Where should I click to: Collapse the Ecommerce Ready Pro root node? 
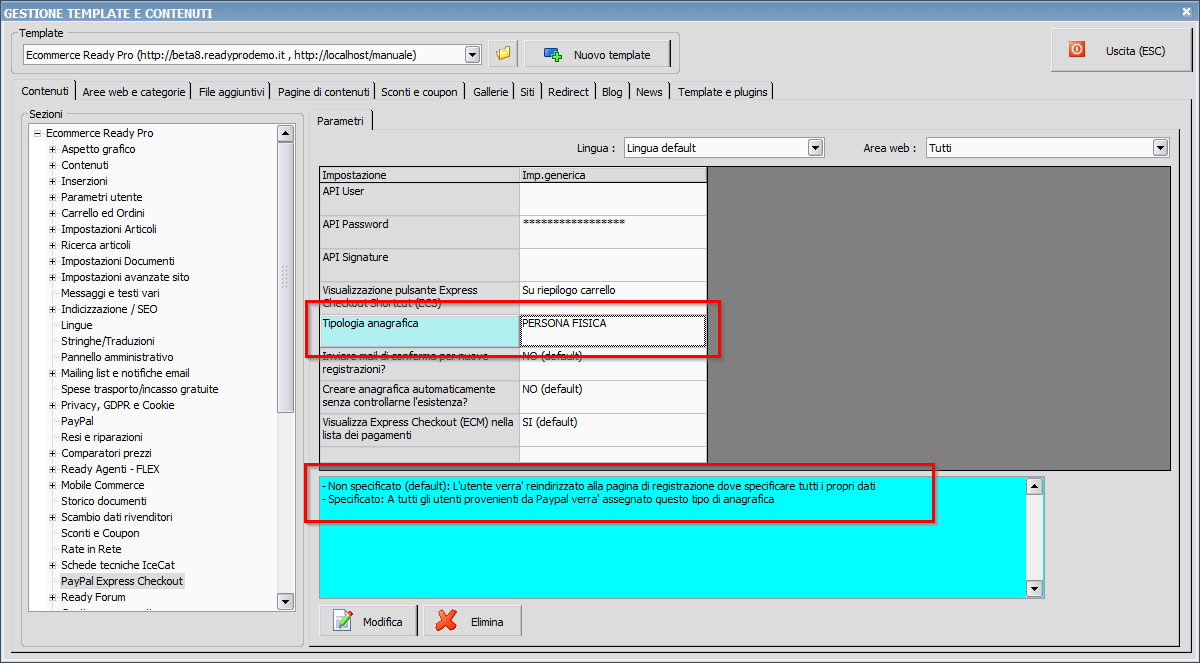pos(37,133)
